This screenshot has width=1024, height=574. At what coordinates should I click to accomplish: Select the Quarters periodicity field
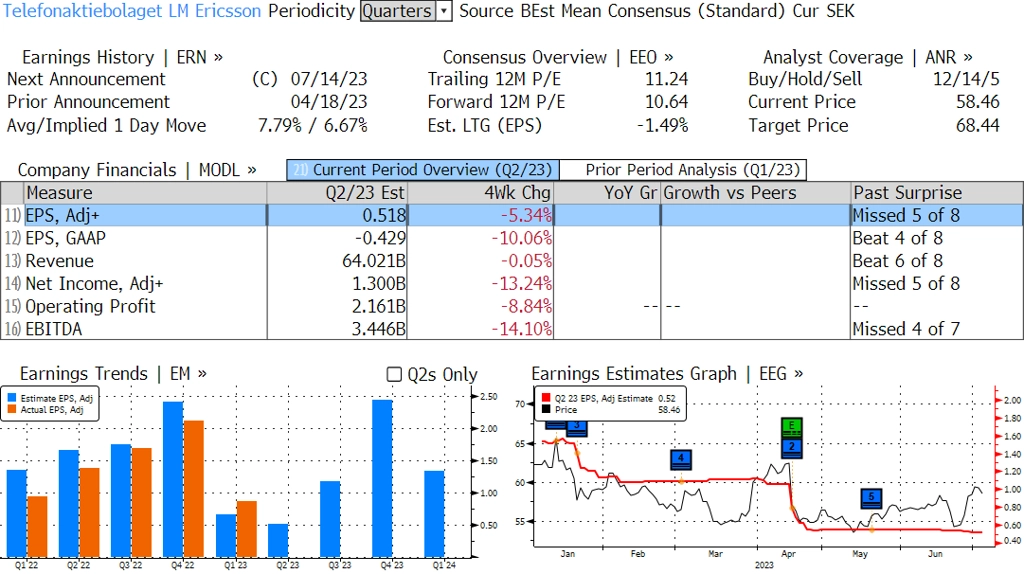[x=398, y=11]
